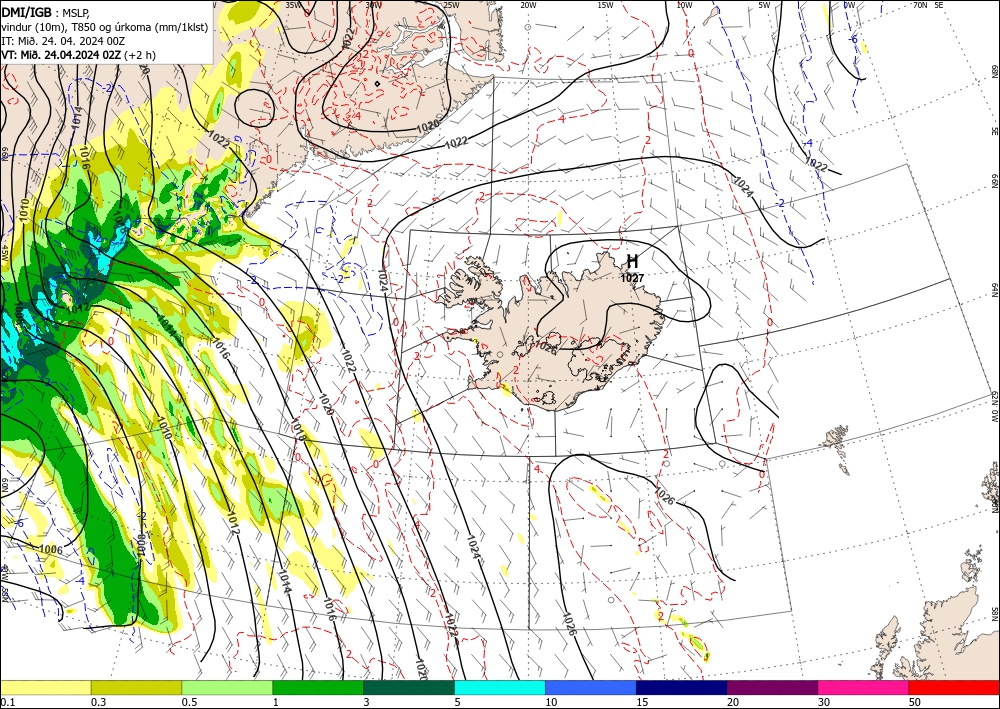Click the light green 0.5–1 legend color
Screen dimensions: 1000x709
coord(227,687)
